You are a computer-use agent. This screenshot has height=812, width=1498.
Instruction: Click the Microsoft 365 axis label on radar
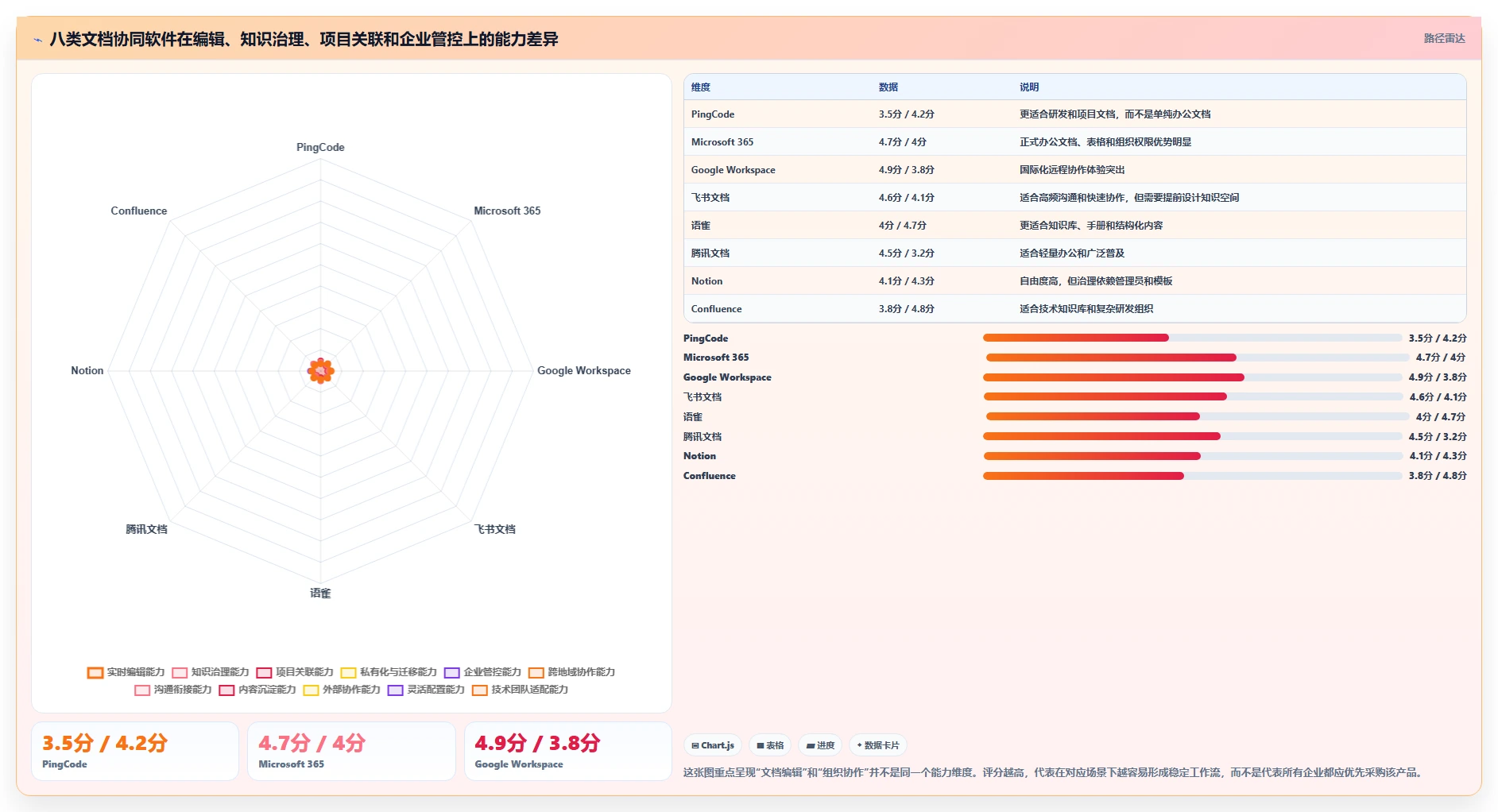tap(507, 211)
